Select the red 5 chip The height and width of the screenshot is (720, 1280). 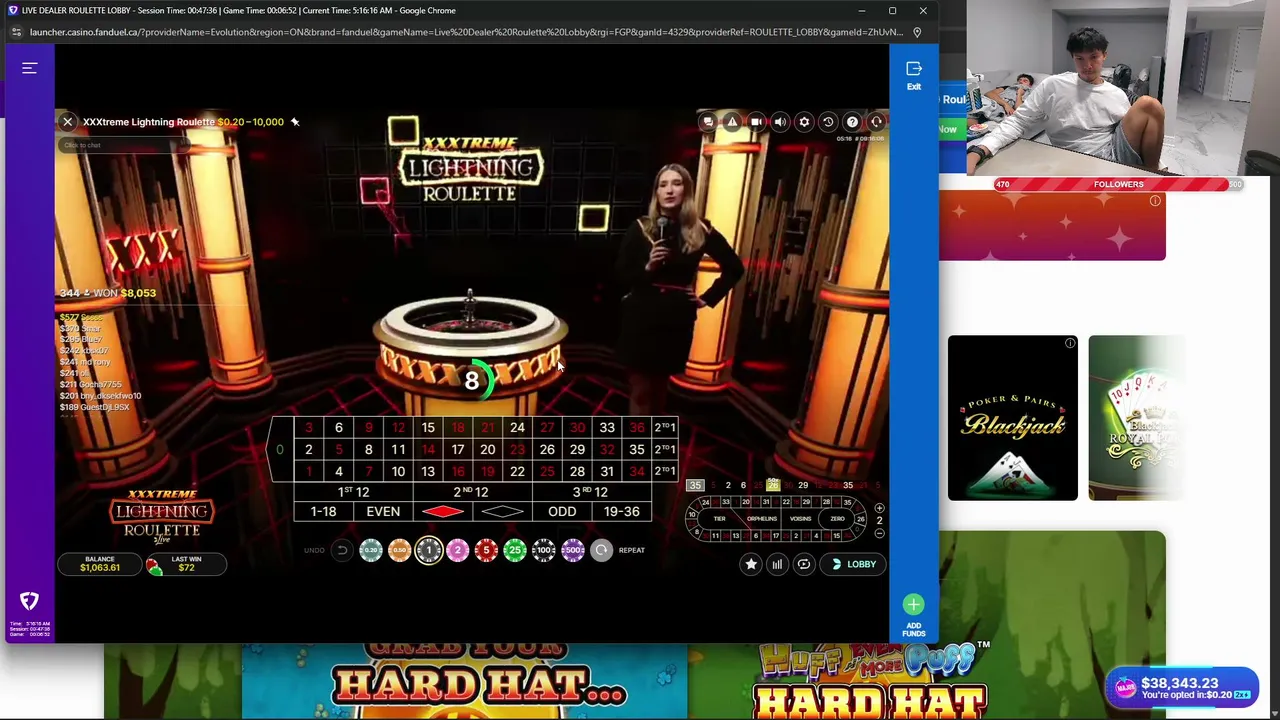pyautogui.click(x=486, y=550)
